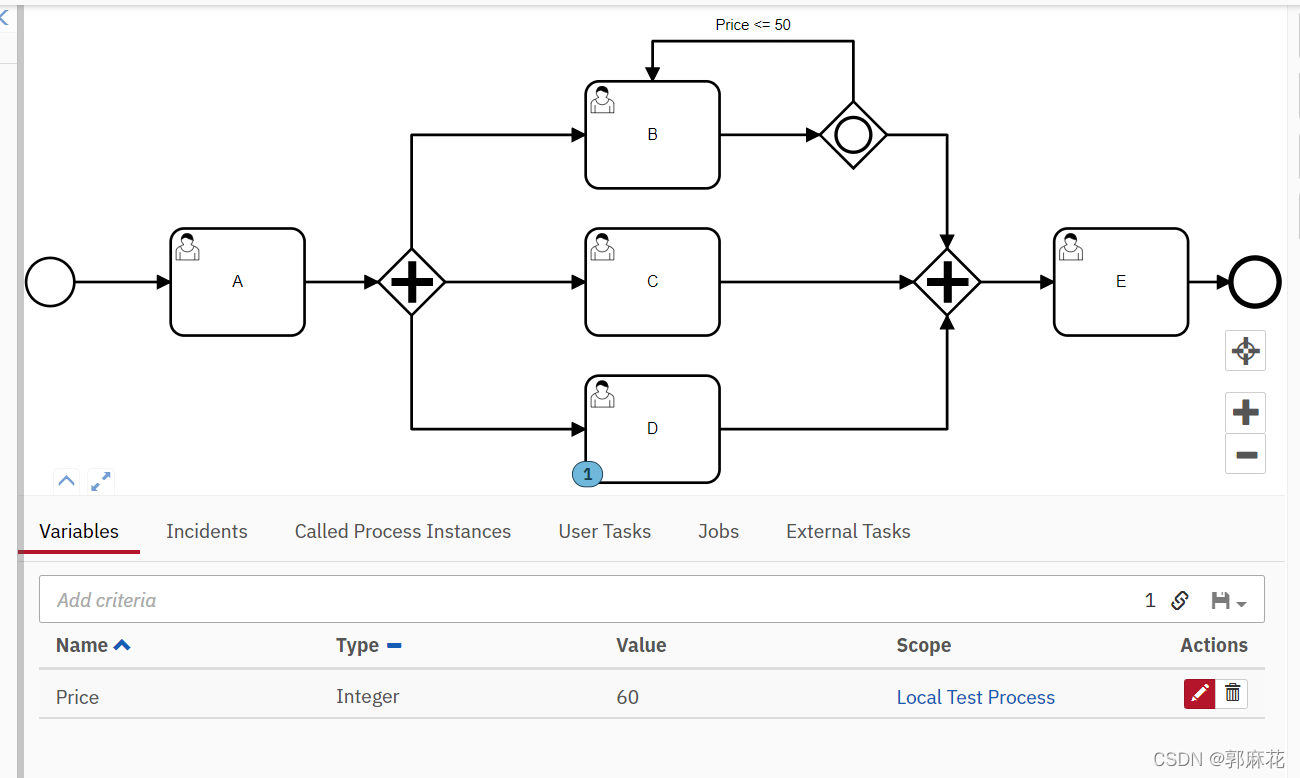Click the instance badge on task D
The width and height of the screenshot is (1300, 778).
click(587, 474)
